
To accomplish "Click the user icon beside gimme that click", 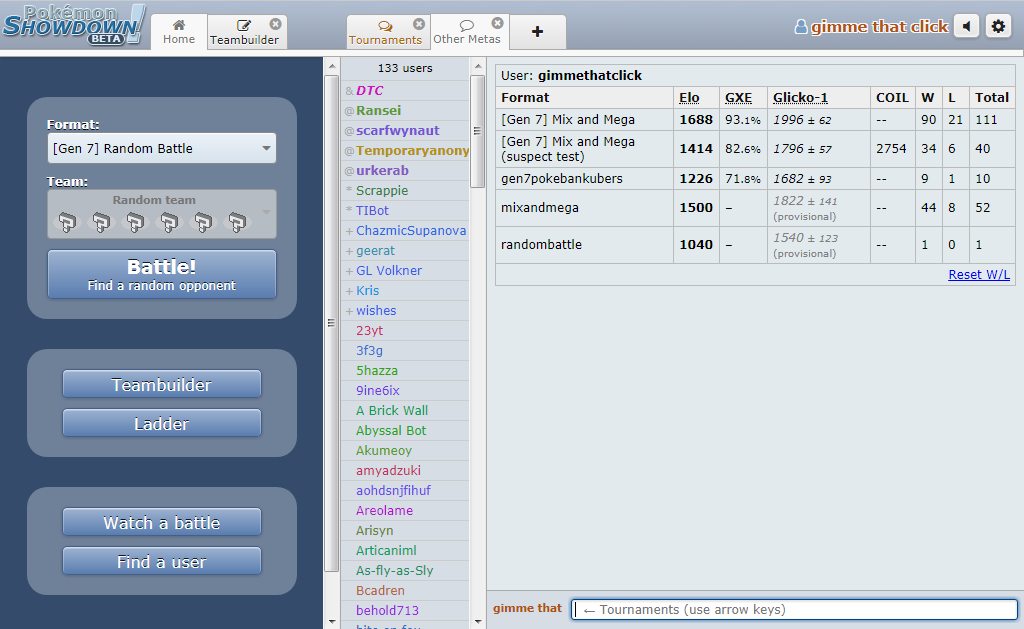I will pos(800,27).
